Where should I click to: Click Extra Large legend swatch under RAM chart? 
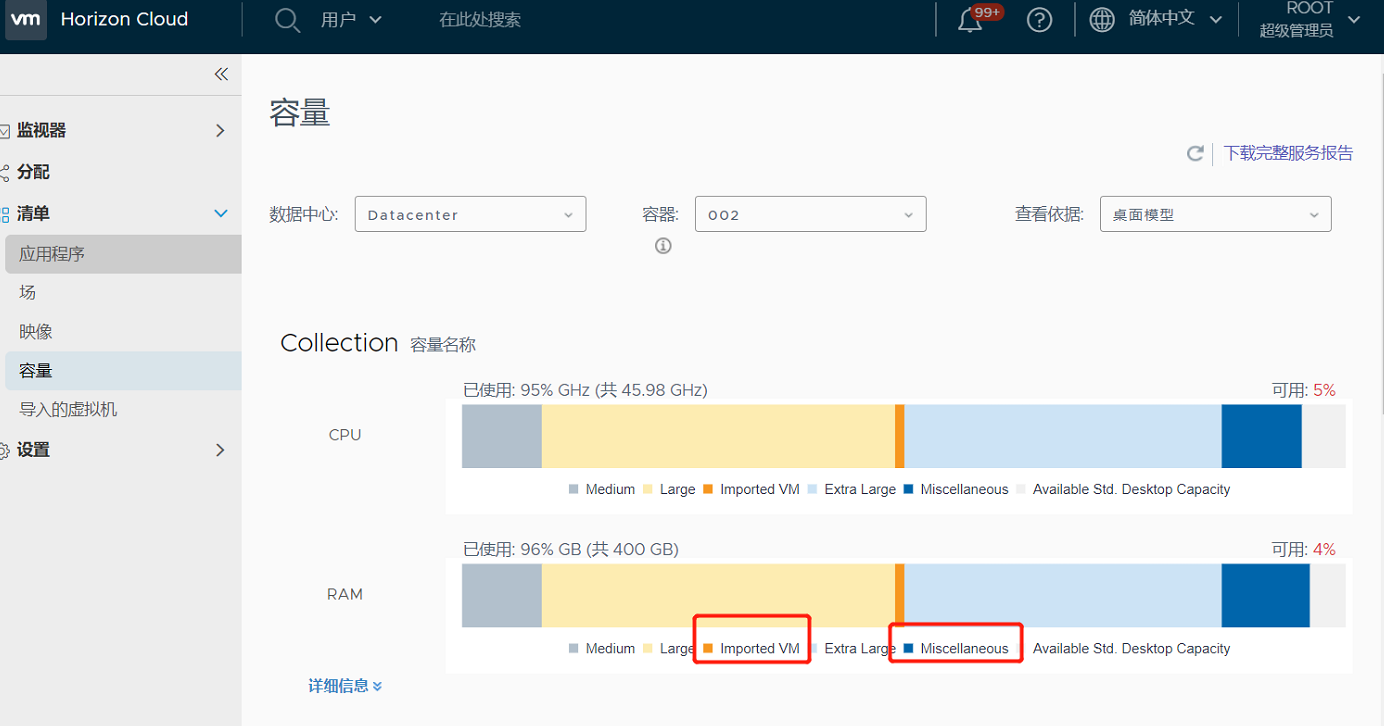(x=813, y=648)
